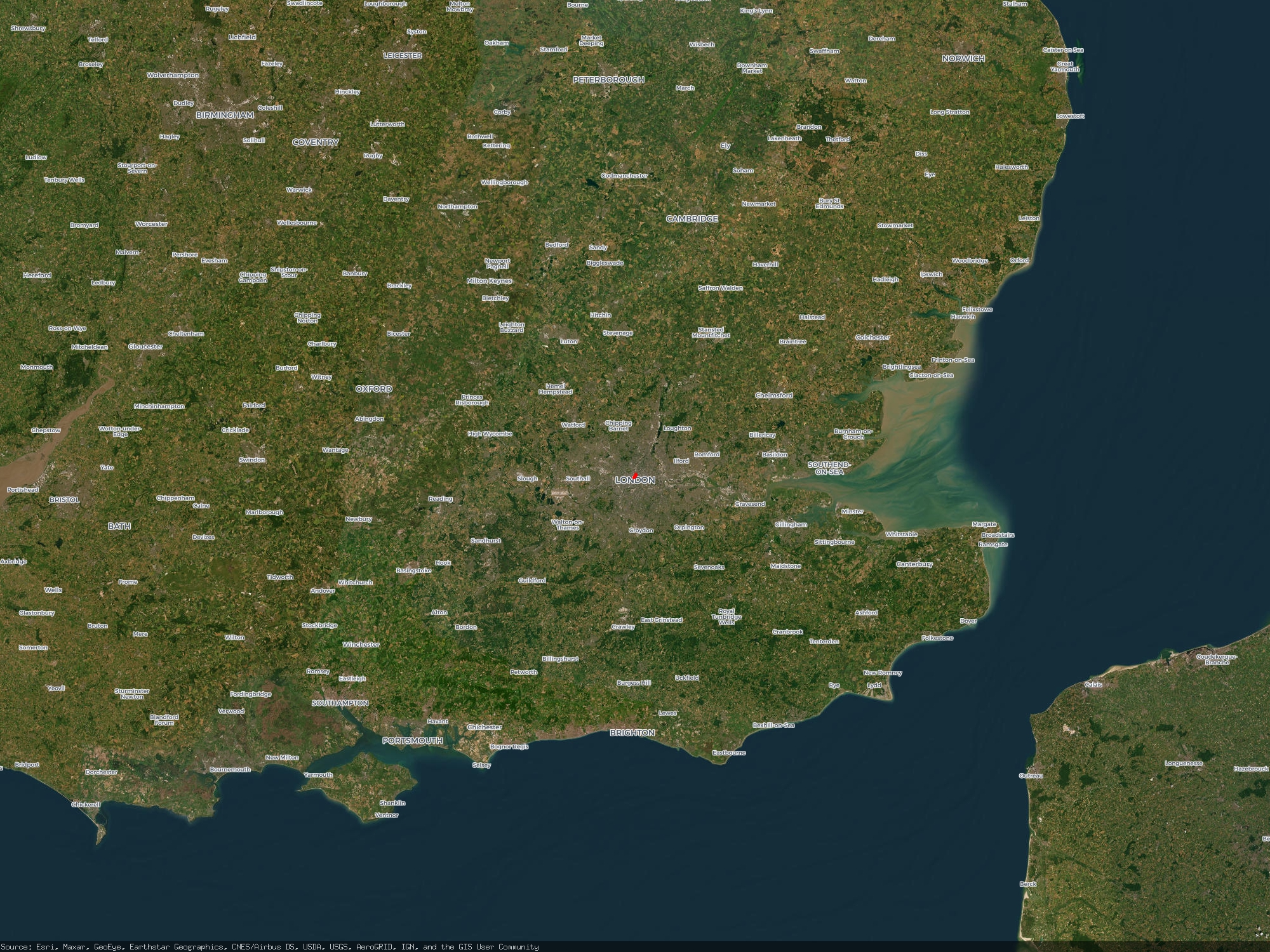Click the Calais label in France
The image size is (1270, 952).
click(x=1093, y=685)
